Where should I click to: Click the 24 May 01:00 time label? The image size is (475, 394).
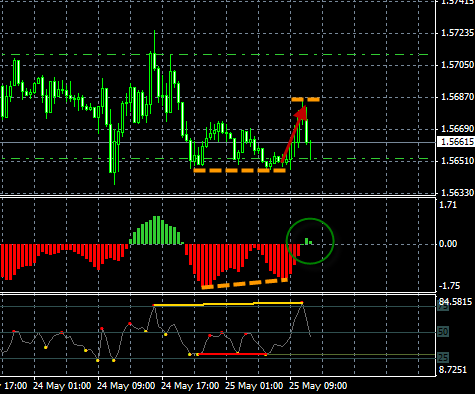tap(62, 386)
